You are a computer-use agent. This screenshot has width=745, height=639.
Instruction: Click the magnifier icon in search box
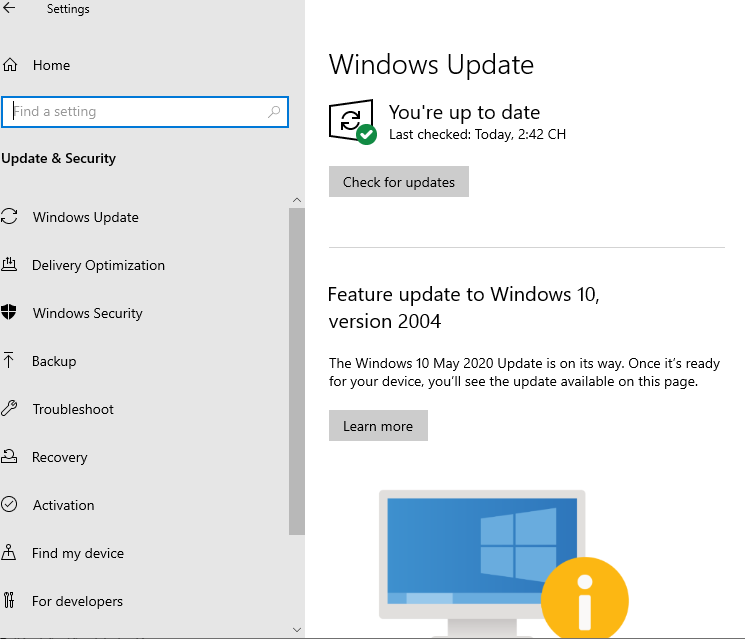(x=274, y=112)
